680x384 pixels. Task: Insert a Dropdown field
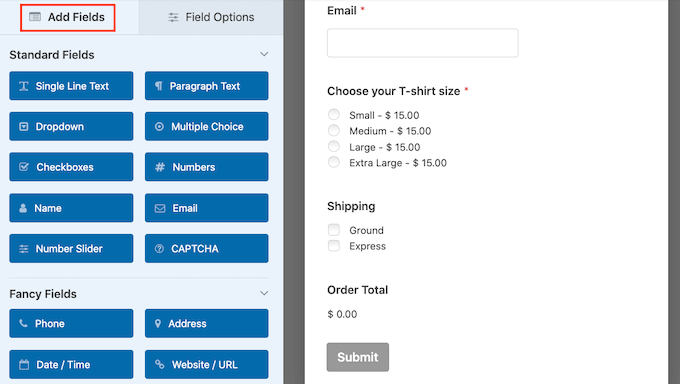coord(71,126)
